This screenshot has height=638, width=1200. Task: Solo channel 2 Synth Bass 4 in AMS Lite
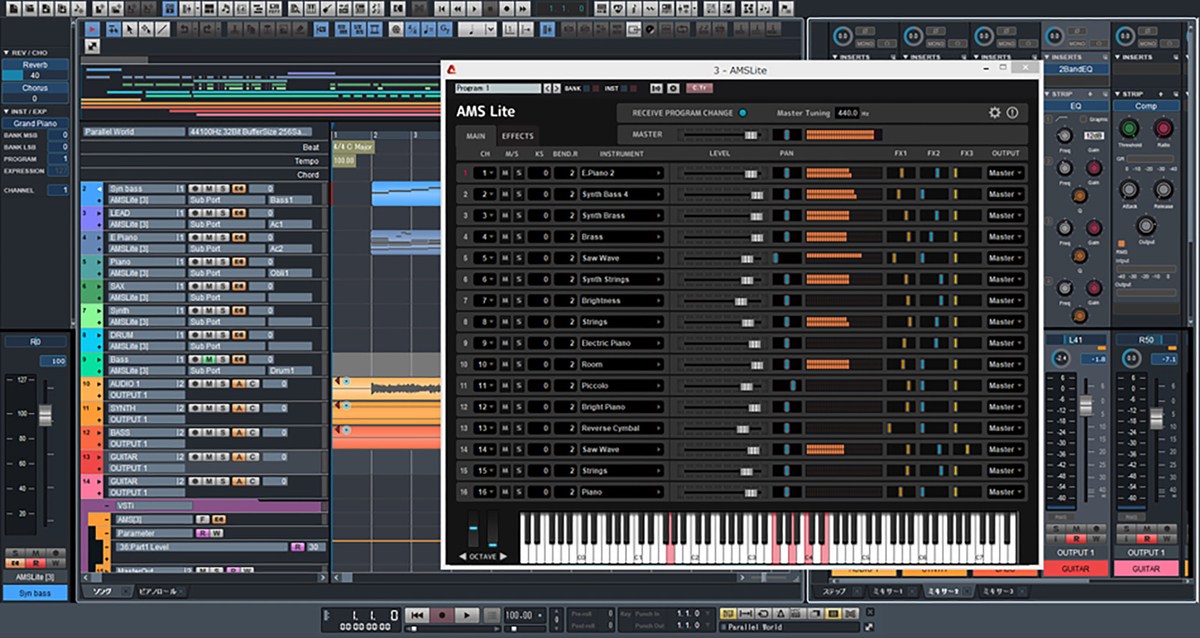point(519,194)
